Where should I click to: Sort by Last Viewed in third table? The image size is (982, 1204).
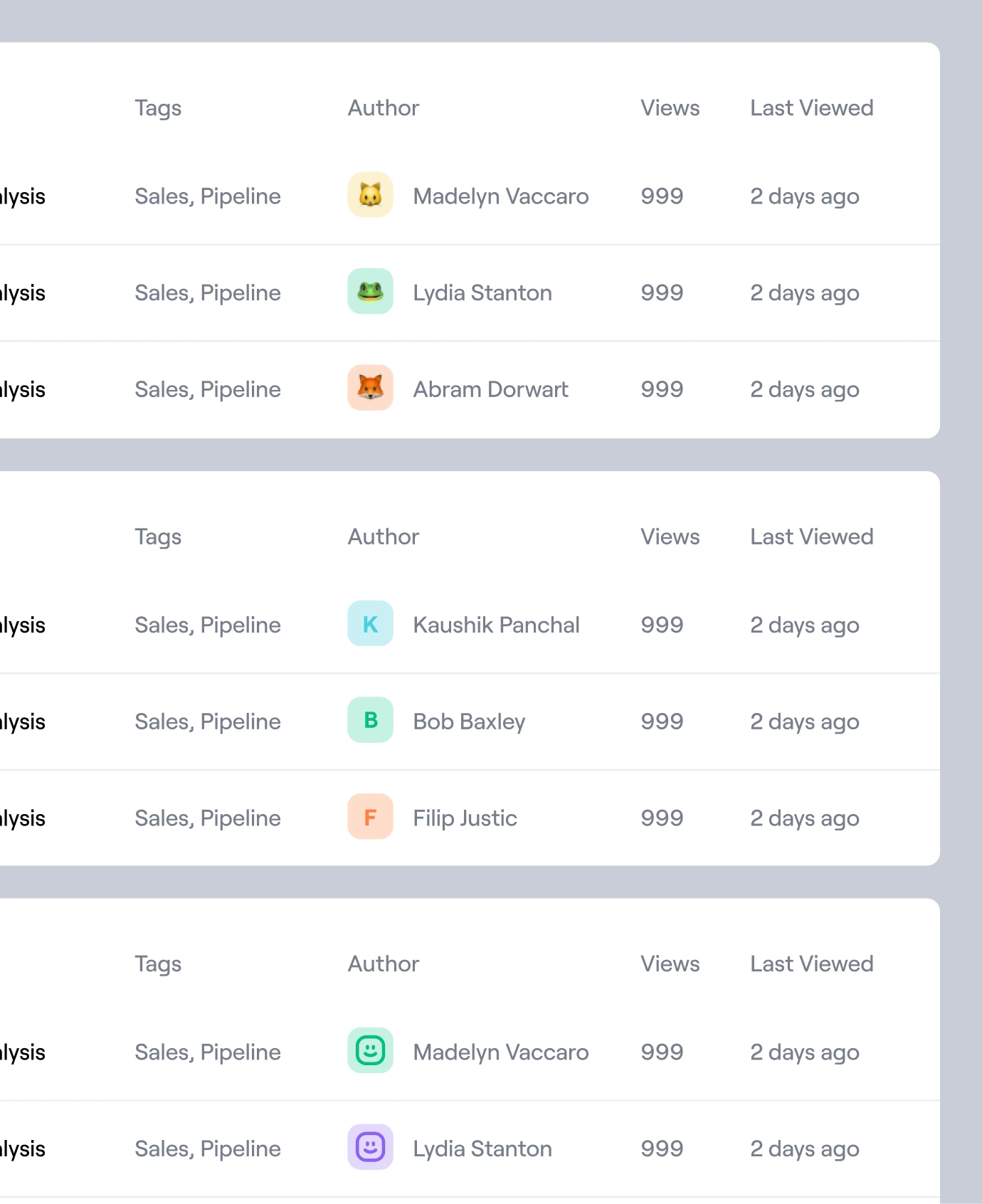click(811, 963)
